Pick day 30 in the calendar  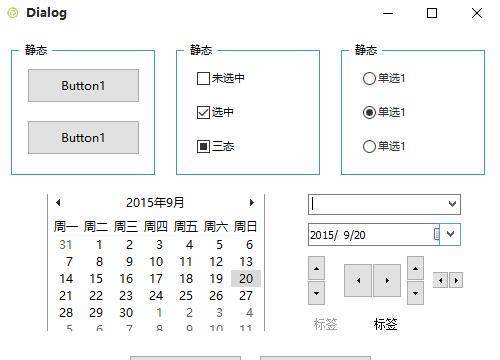[x=126, y=313]
